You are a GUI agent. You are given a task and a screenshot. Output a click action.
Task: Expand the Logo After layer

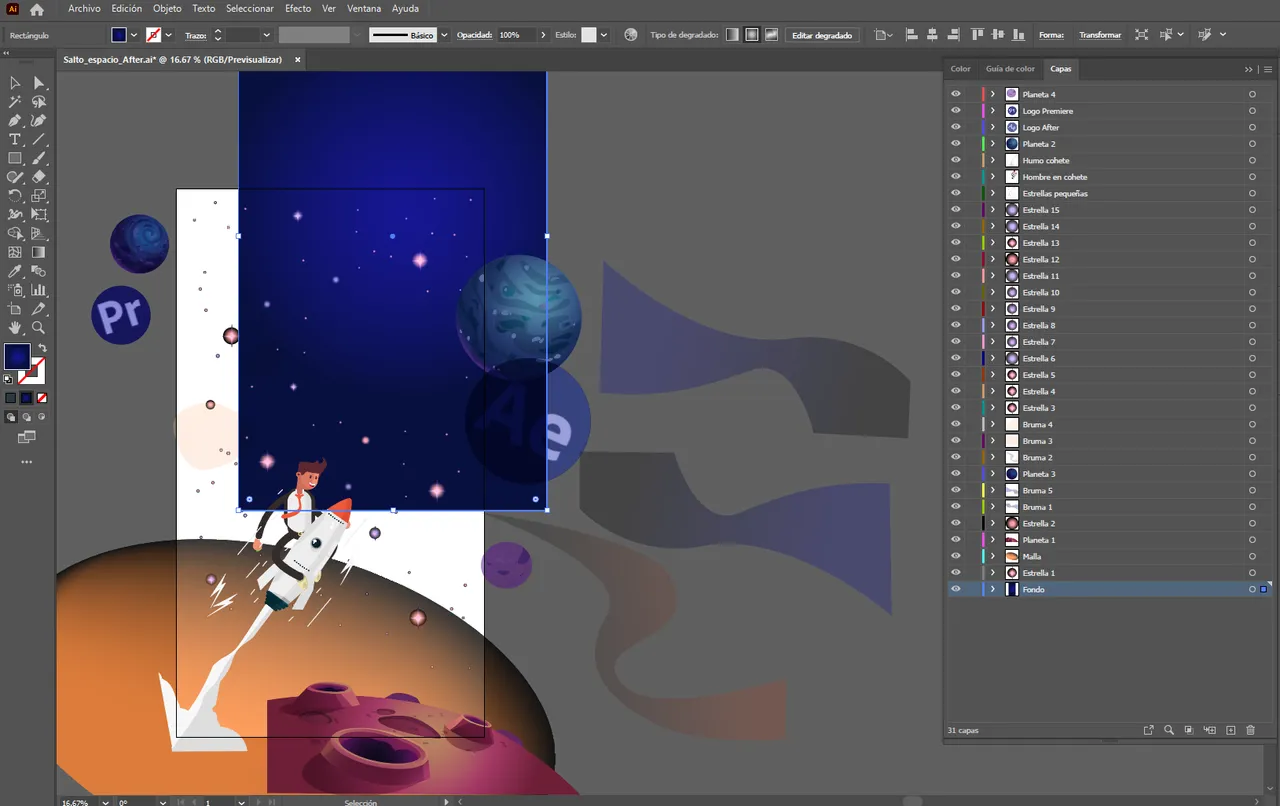pyautogui.click(x=993, y=127)
